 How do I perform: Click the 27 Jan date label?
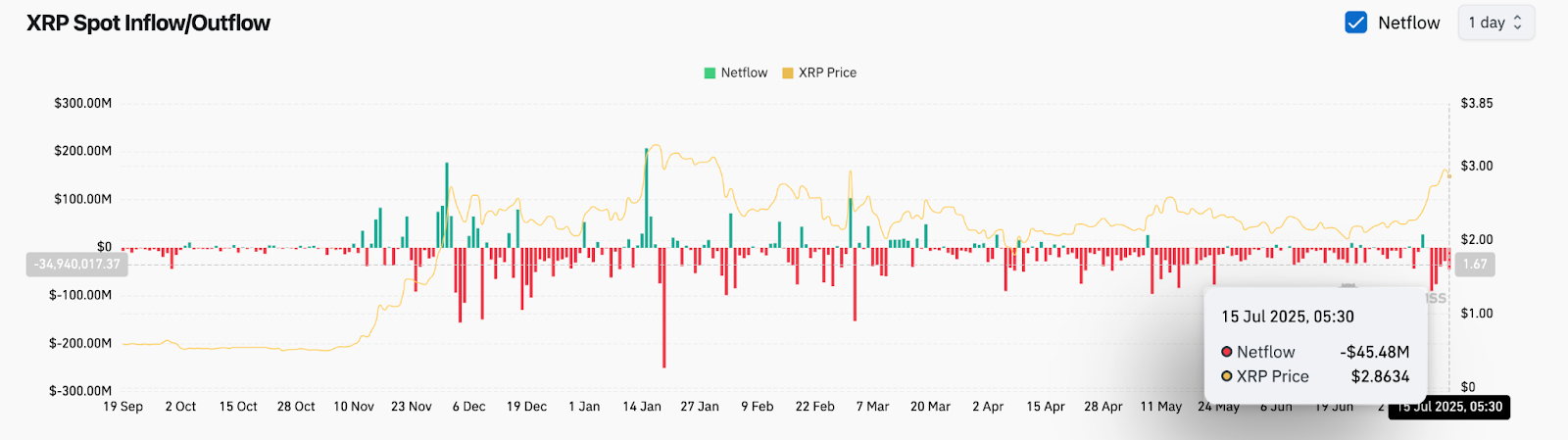coord(700,406)
